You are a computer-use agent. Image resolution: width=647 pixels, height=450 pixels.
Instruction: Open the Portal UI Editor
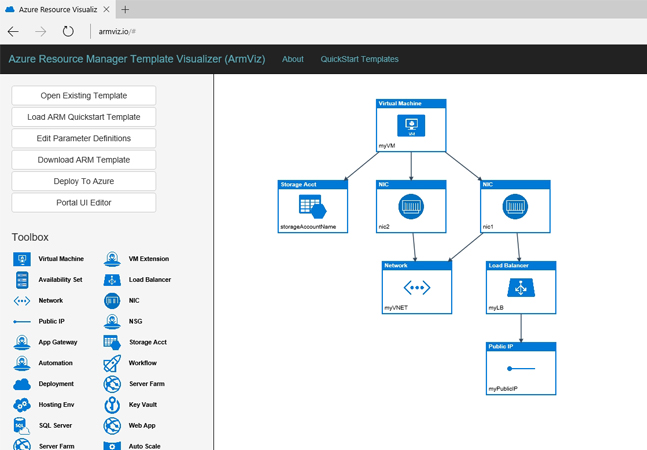point(84,203)
